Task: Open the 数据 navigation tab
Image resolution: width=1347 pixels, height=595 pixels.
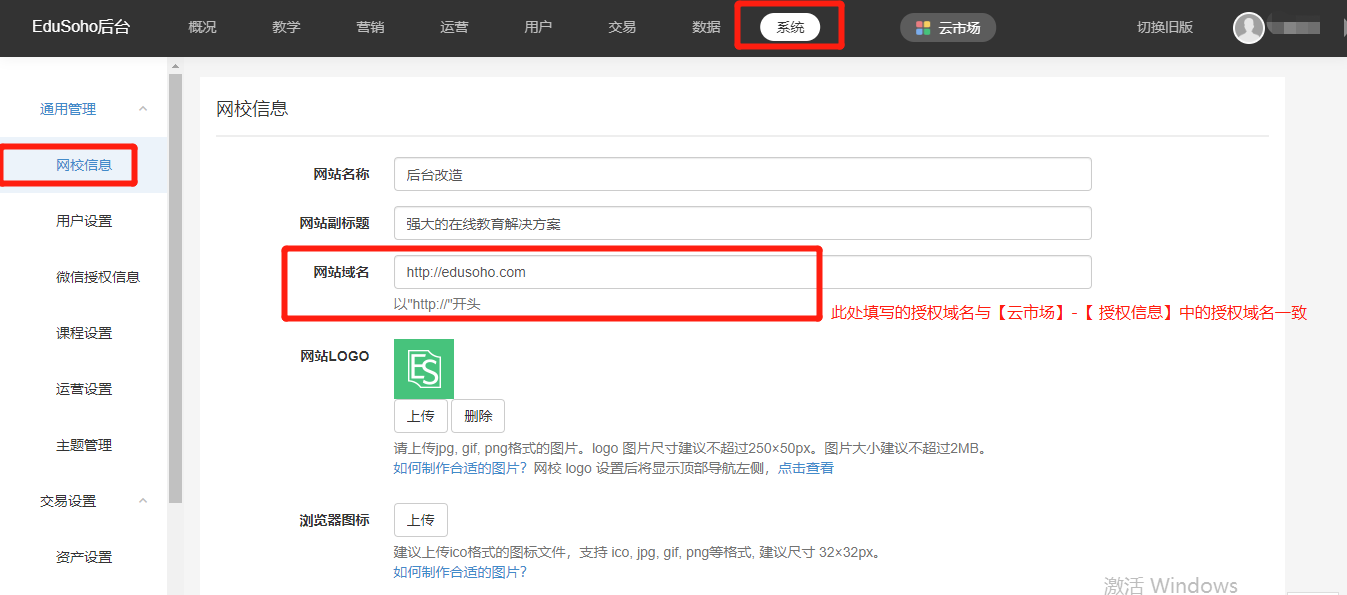Action: (x=706, y=28)
